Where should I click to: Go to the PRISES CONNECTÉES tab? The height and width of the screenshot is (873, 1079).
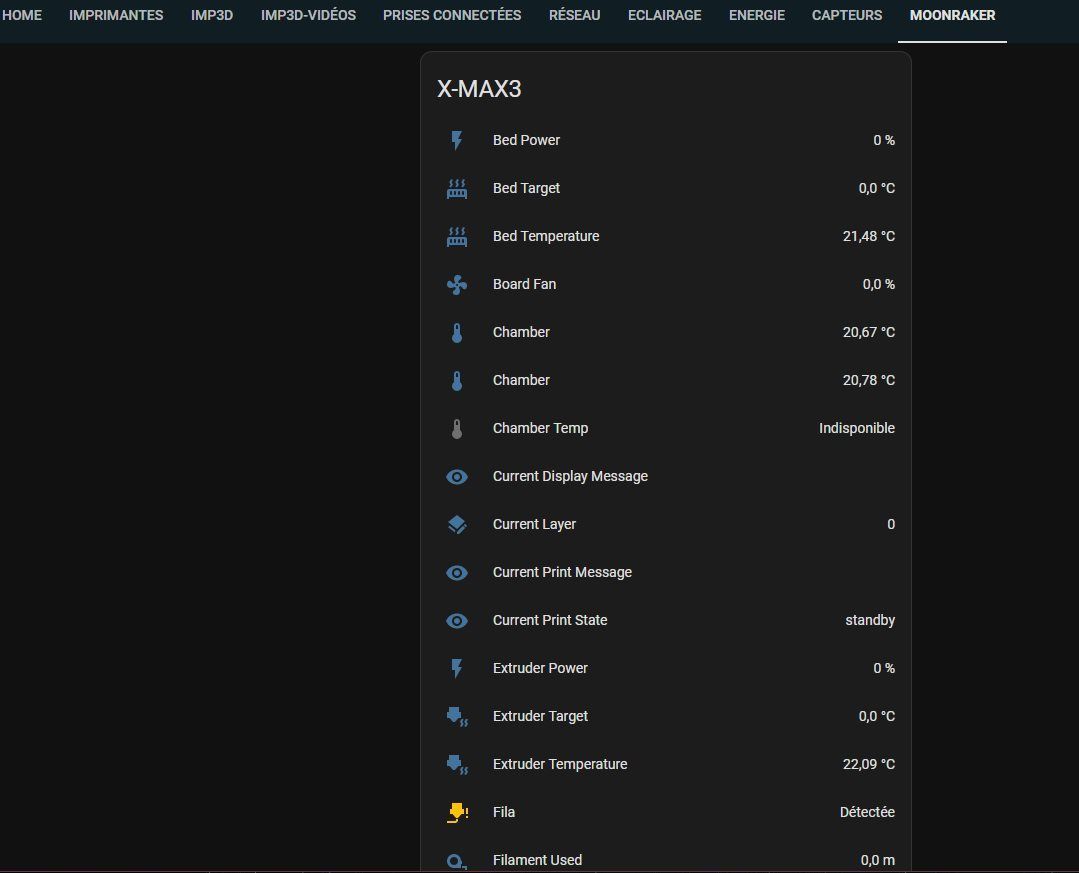click(452, 15)
